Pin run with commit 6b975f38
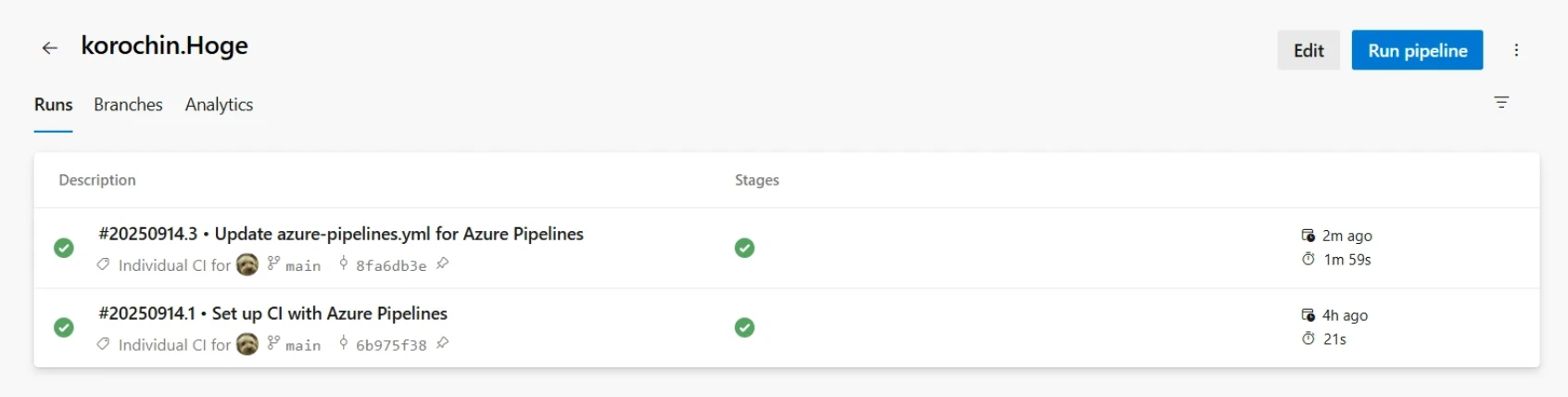The width and height of the screenshot is (1568, 397). pyautogui.click(x=443, y=344)
